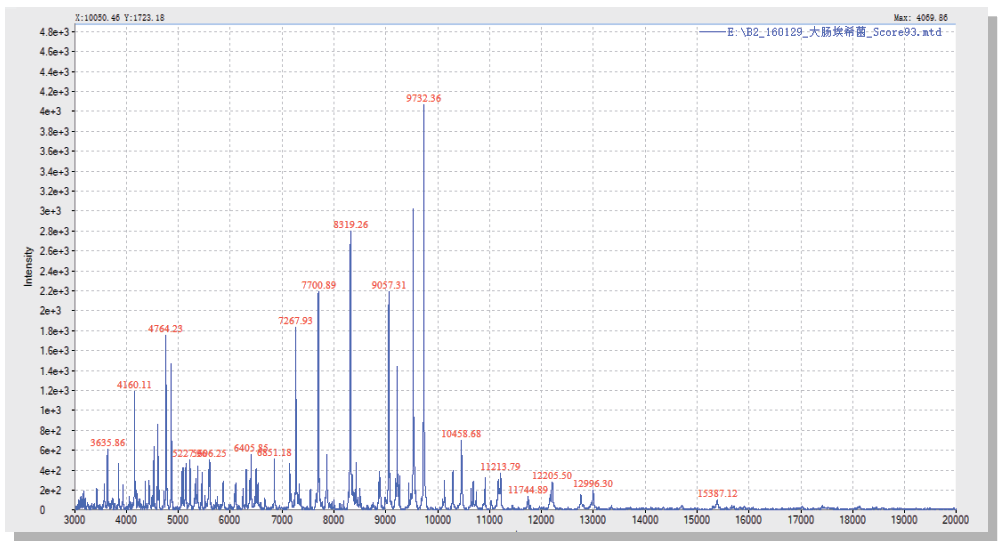Select the 16000 x-axis tick label

[x=748, y=520]
